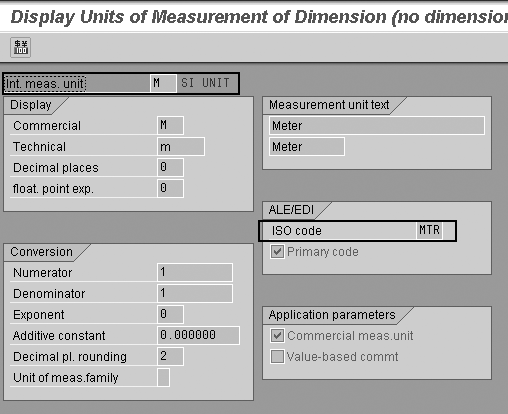Select the Int. meas. unit field
The height and width of the screenshot is (414, 508).
163,83
